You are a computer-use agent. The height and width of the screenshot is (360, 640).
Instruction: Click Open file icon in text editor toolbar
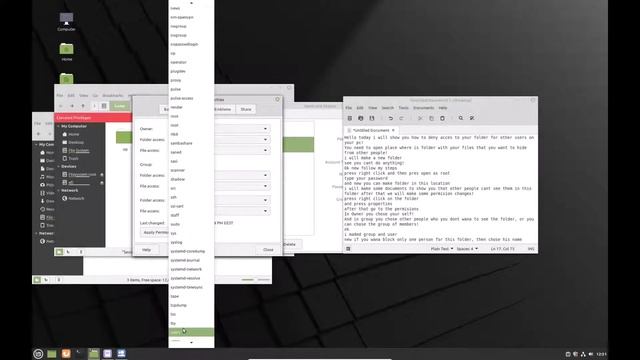360,118
